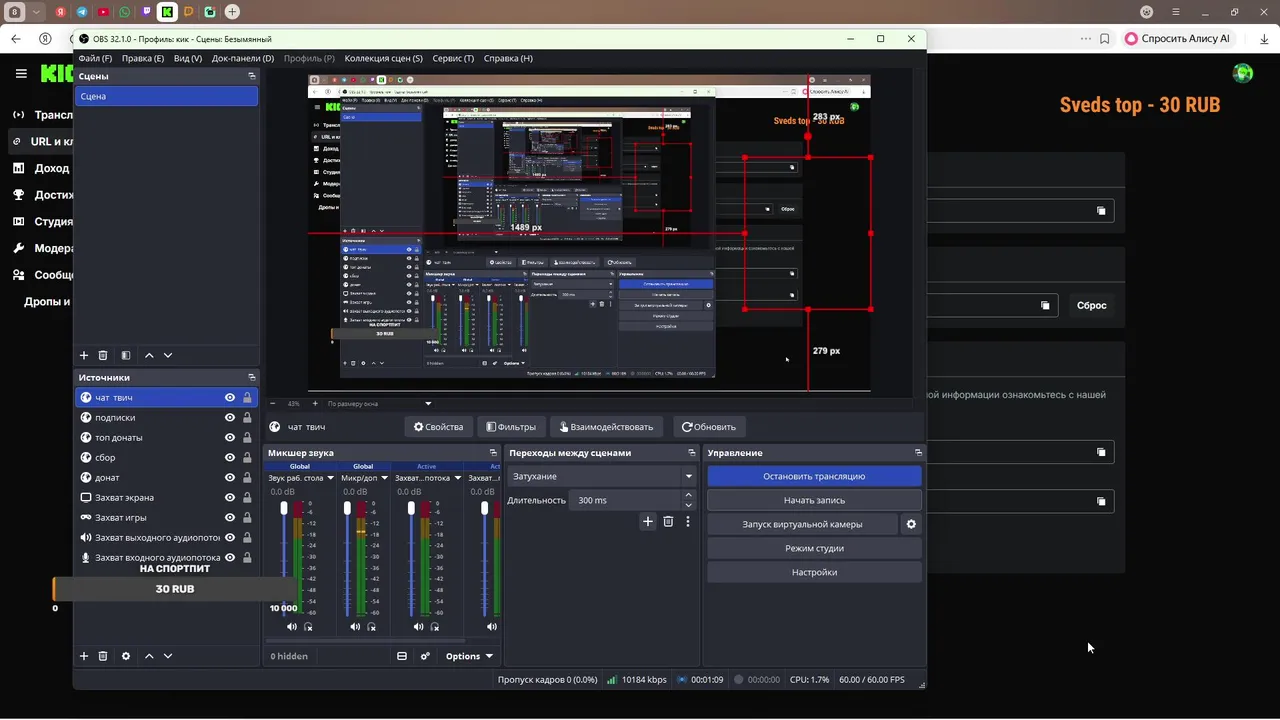This screenshot has width=1280, height=720.
Task: Open transition three-dot options menu
Action: 688,521
